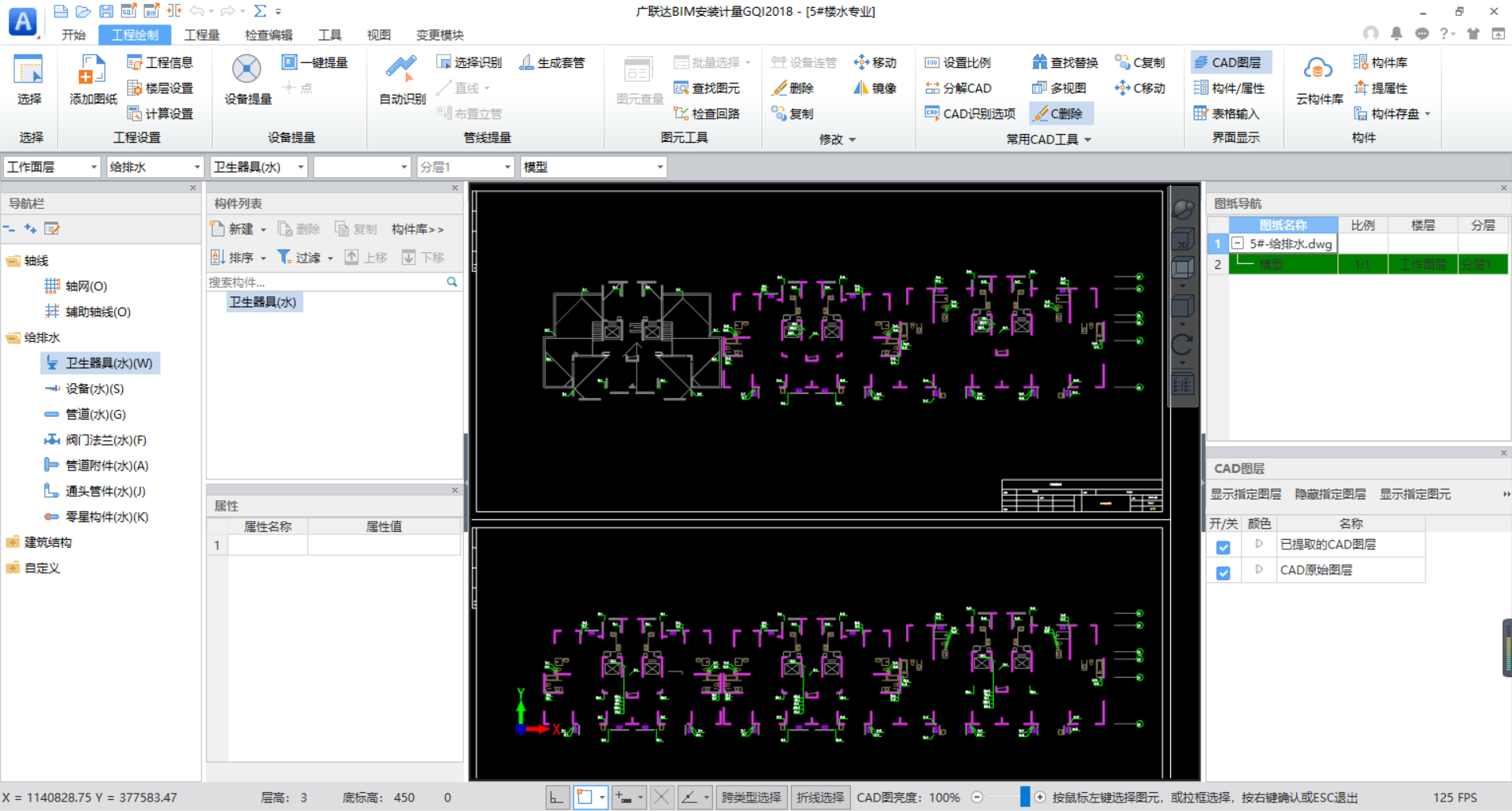This screenshot has height=811, width=1512.
Task: Open 设备提量 equipment quantity tool
Action: click(x=247, y=79)
